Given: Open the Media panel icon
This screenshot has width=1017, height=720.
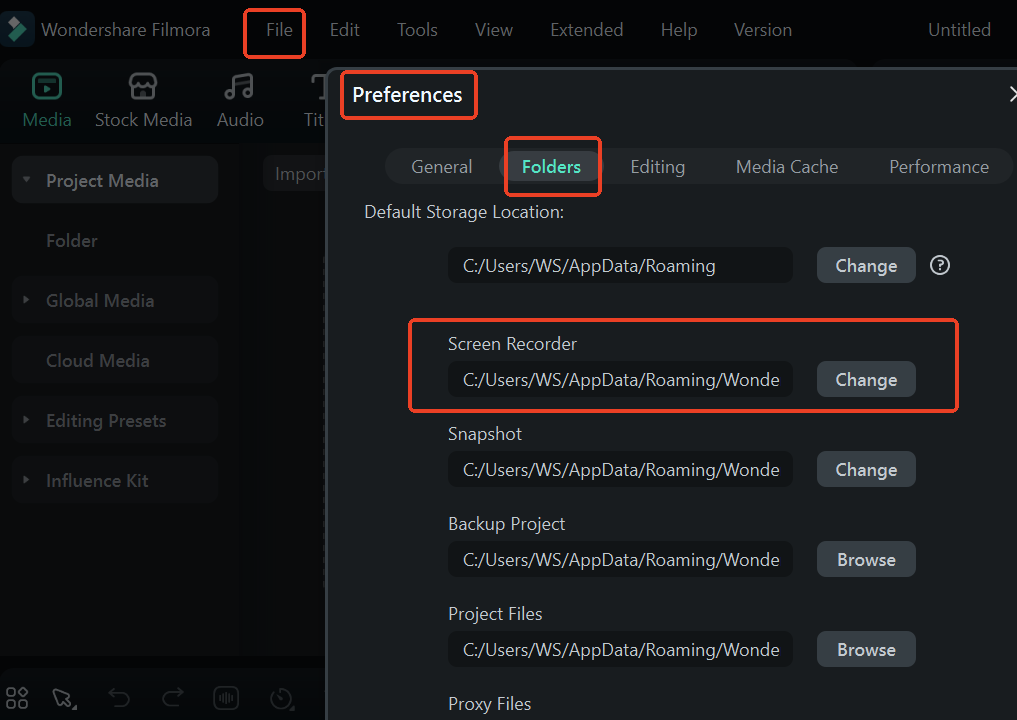Looking at the screenshot, I should pyautogui.click(x=46, y=88).
